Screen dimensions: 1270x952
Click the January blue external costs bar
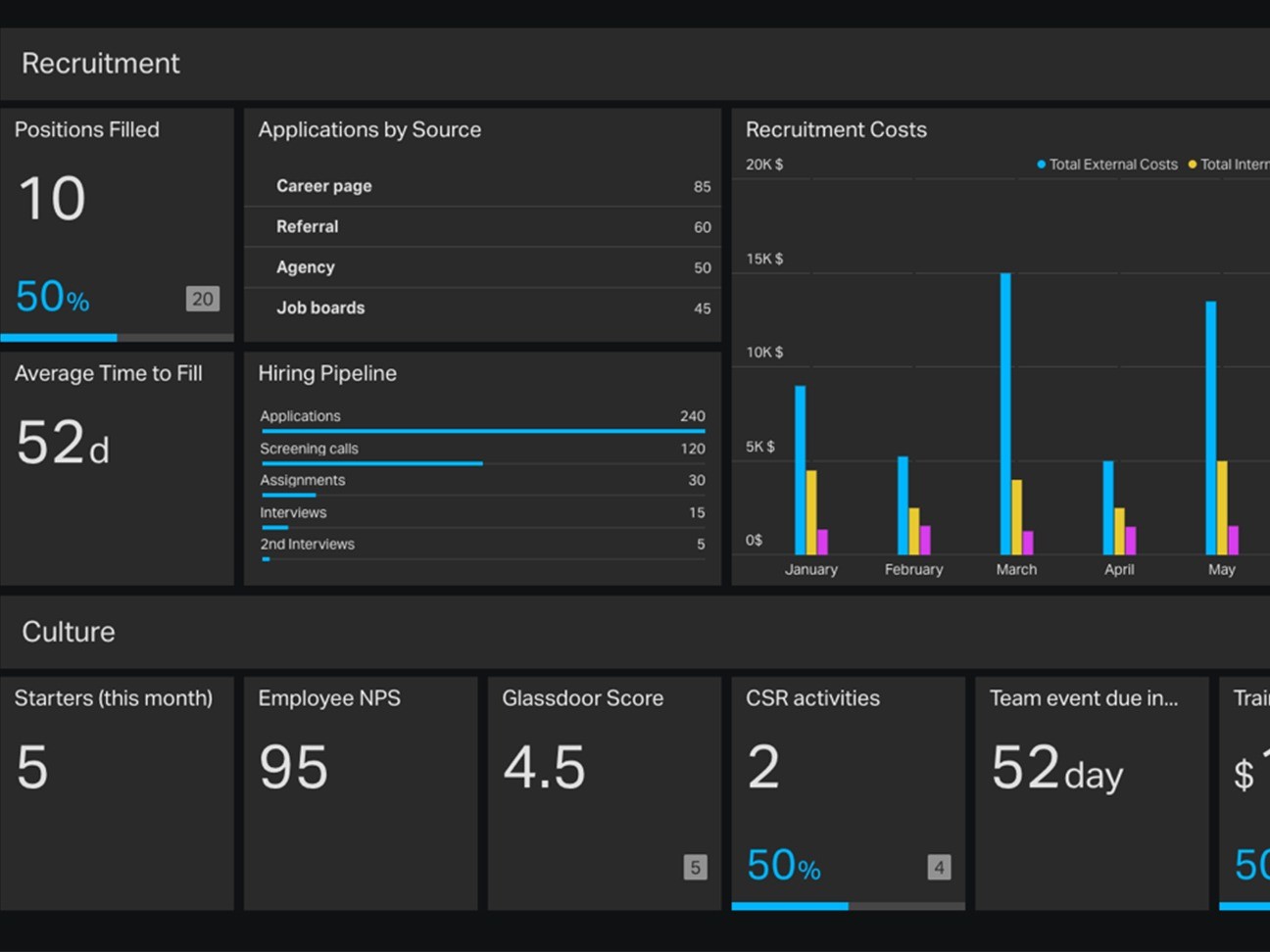tap(800, 470)
